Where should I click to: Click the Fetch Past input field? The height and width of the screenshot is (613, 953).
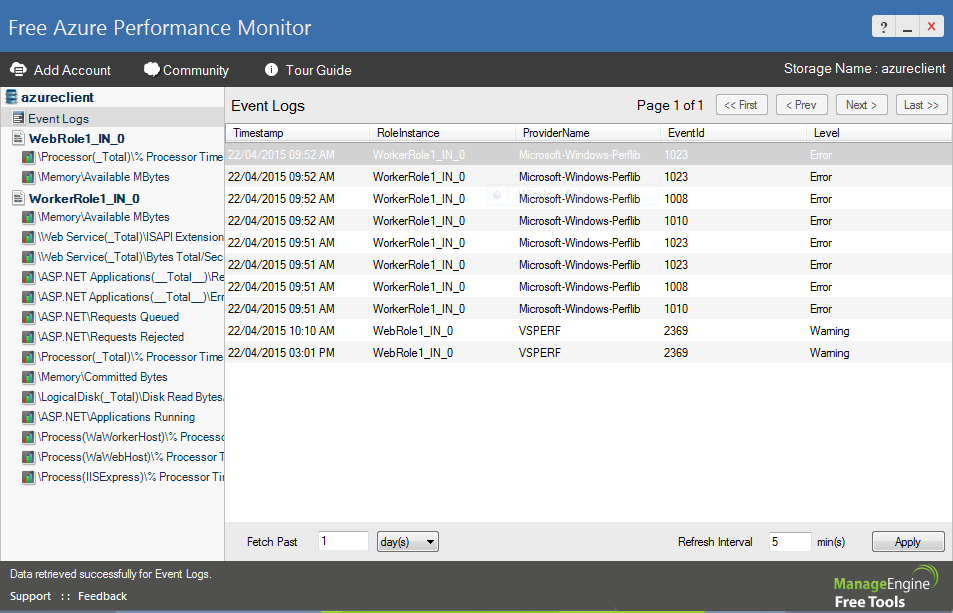(x=343, y=542)
